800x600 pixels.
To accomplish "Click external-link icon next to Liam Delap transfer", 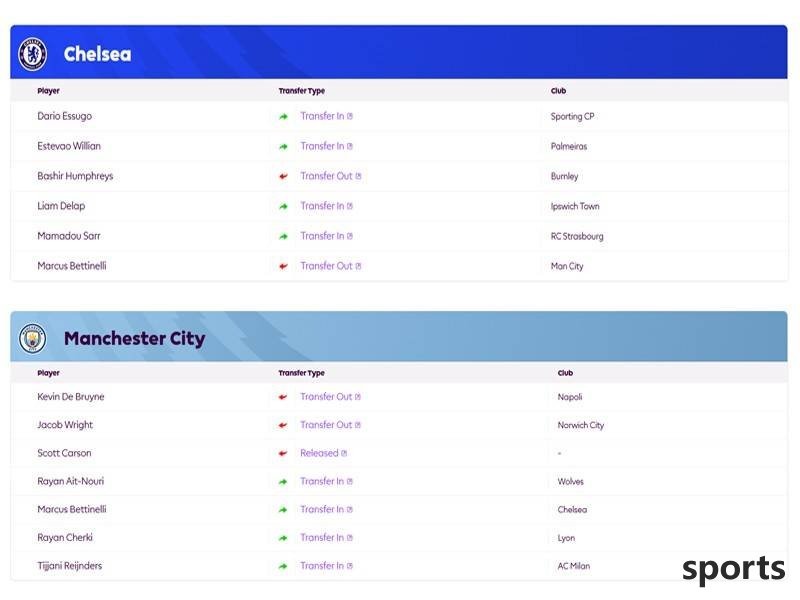I will (x=350, y=206).
